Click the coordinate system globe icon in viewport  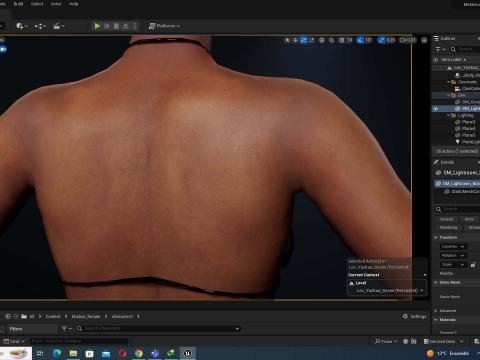coord(322,40)
